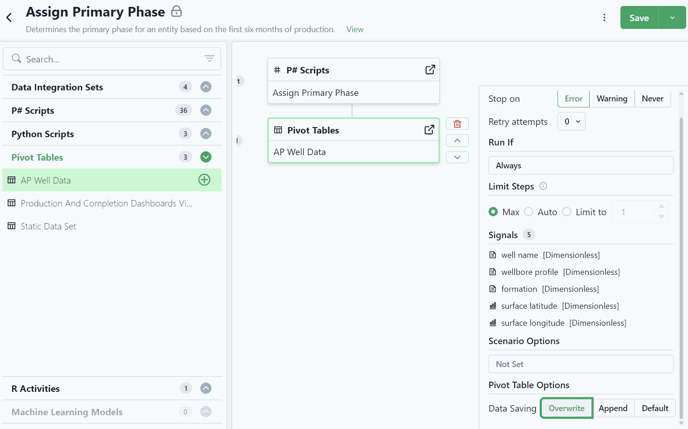Click table icon beside Production And Completion Dashboards
Screen dimensions: 688x429
pos(11,203)
